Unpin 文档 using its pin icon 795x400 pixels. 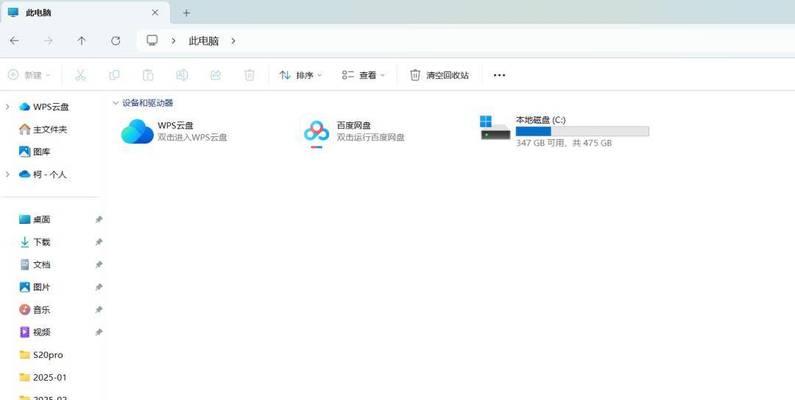point(99,265)
